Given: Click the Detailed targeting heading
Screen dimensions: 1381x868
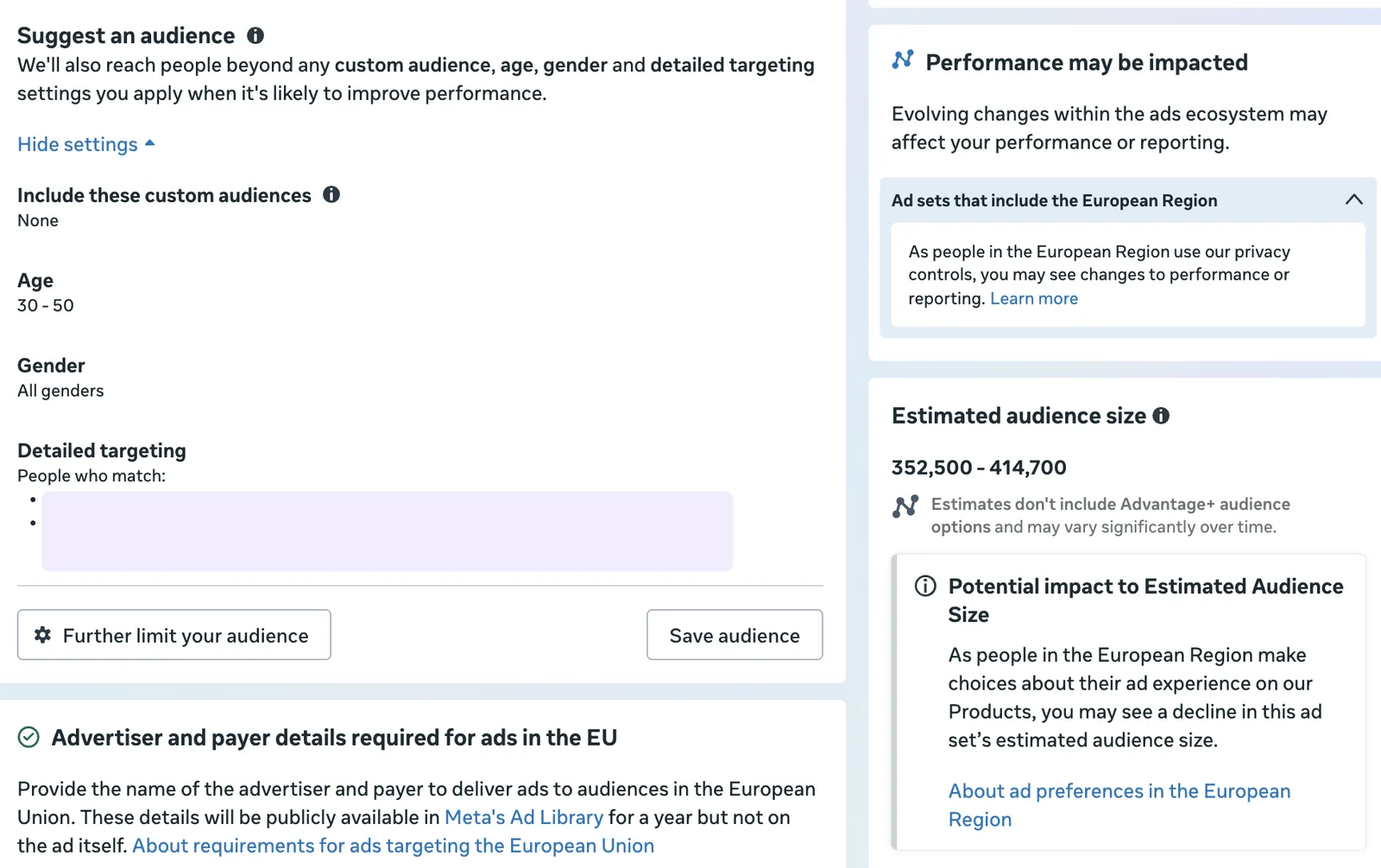Looking at the screenshot, I should (102, 450).
